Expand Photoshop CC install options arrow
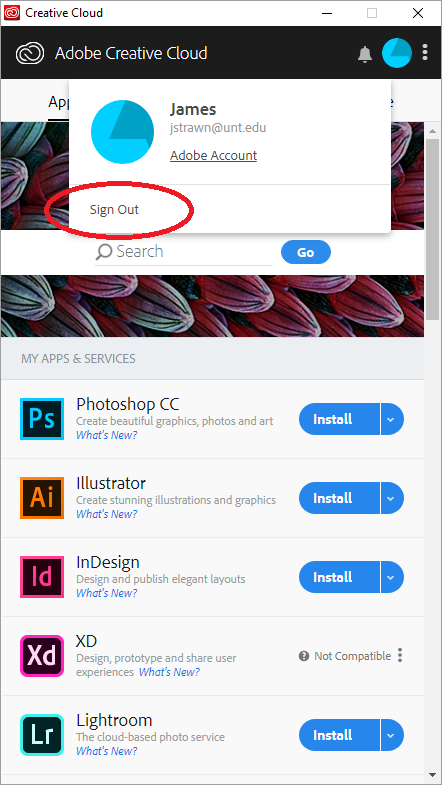Viewport: 442px width, 785px height. coord(392,419)
